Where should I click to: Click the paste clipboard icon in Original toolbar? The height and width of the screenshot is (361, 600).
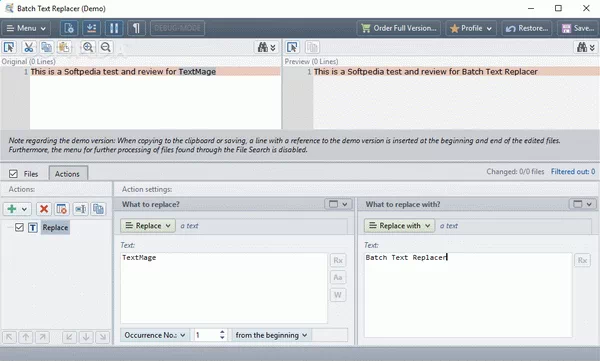pyautogui.click(x=64, y=47)
